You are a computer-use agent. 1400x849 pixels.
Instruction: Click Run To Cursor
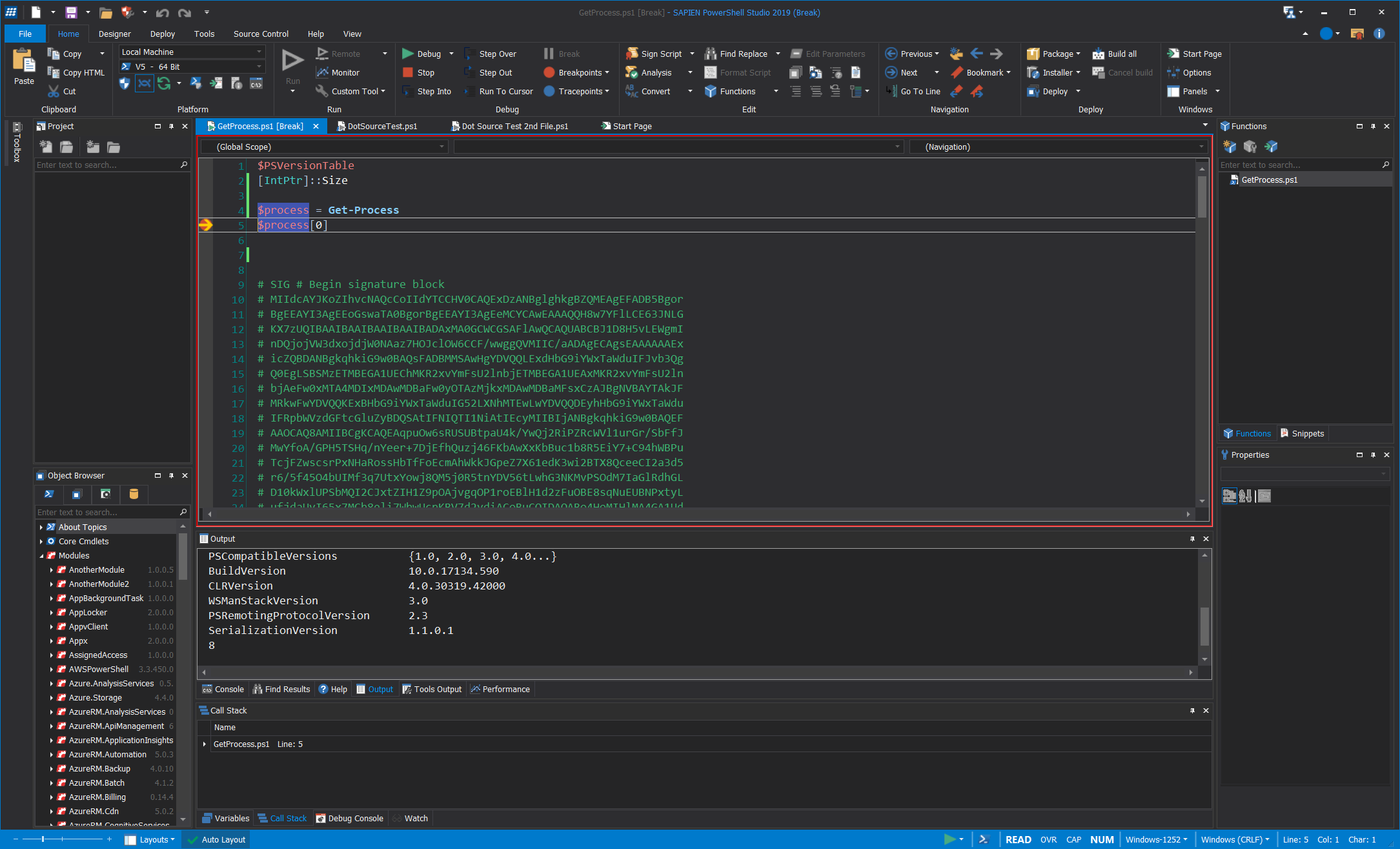[499, 91]
